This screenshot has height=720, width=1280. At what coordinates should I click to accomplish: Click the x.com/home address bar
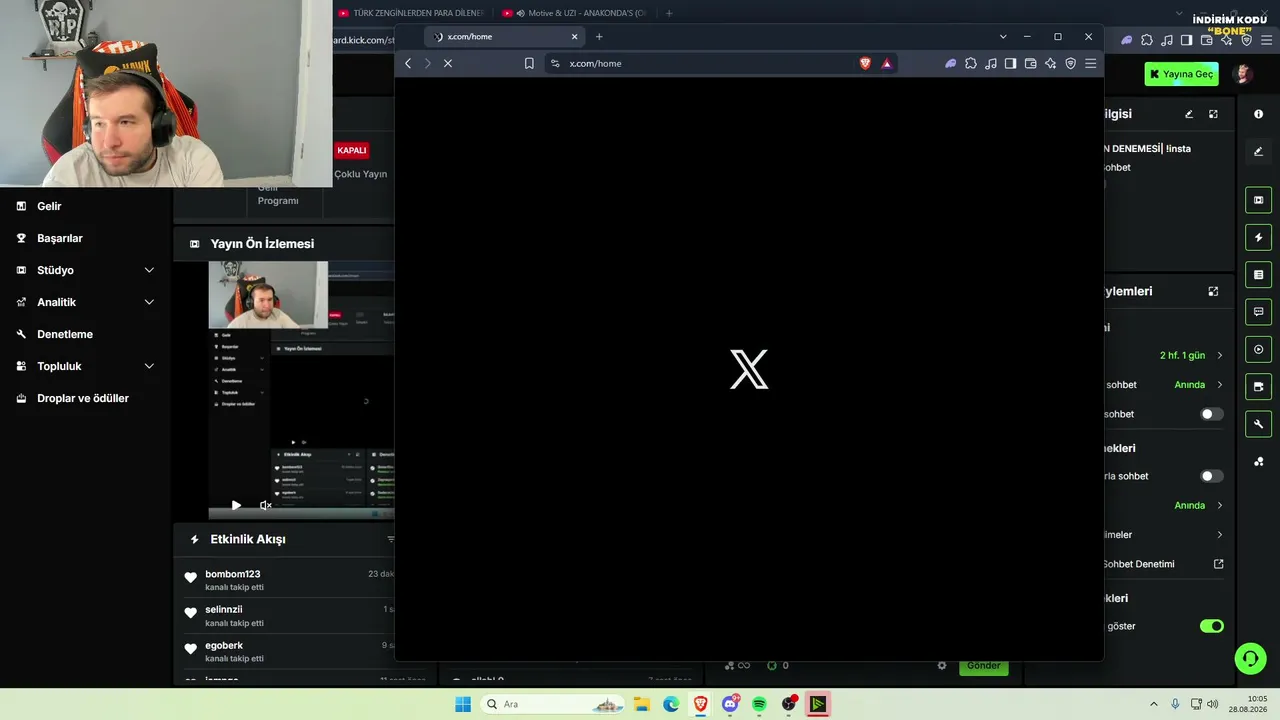point(720,63)
